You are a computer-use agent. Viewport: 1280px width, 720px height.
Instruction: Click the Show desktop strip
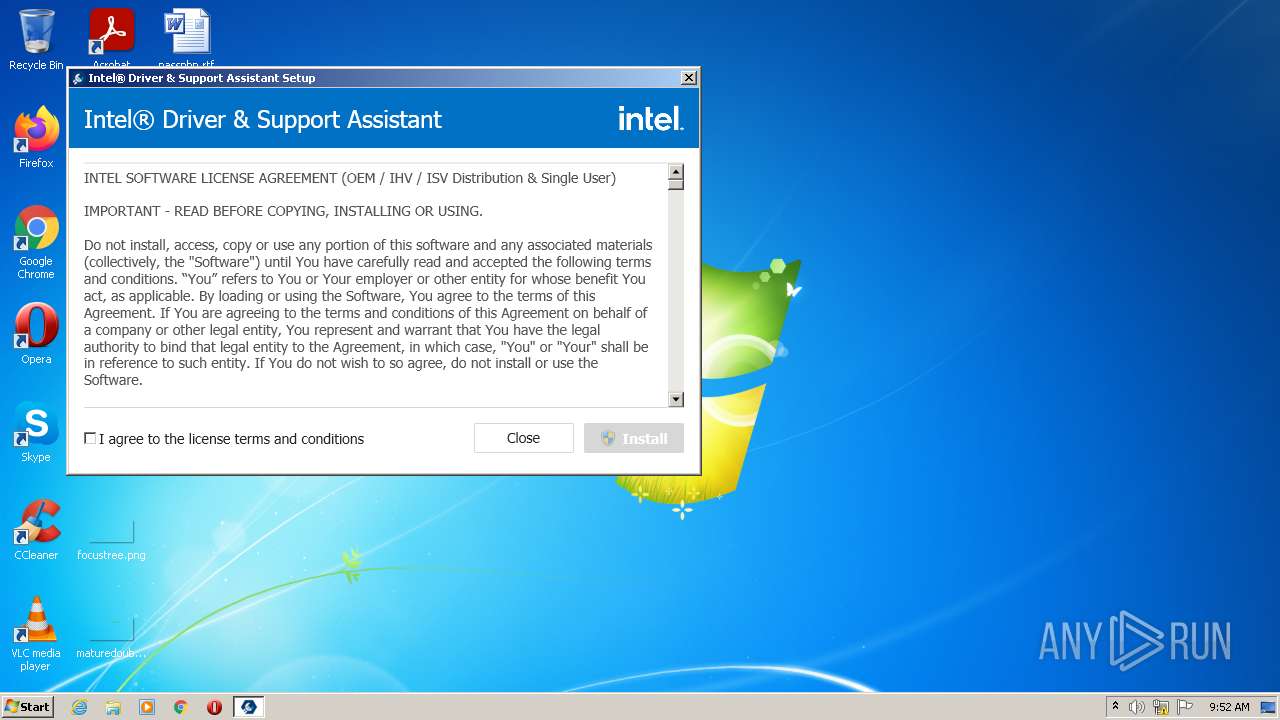[x=1270, y=707]
